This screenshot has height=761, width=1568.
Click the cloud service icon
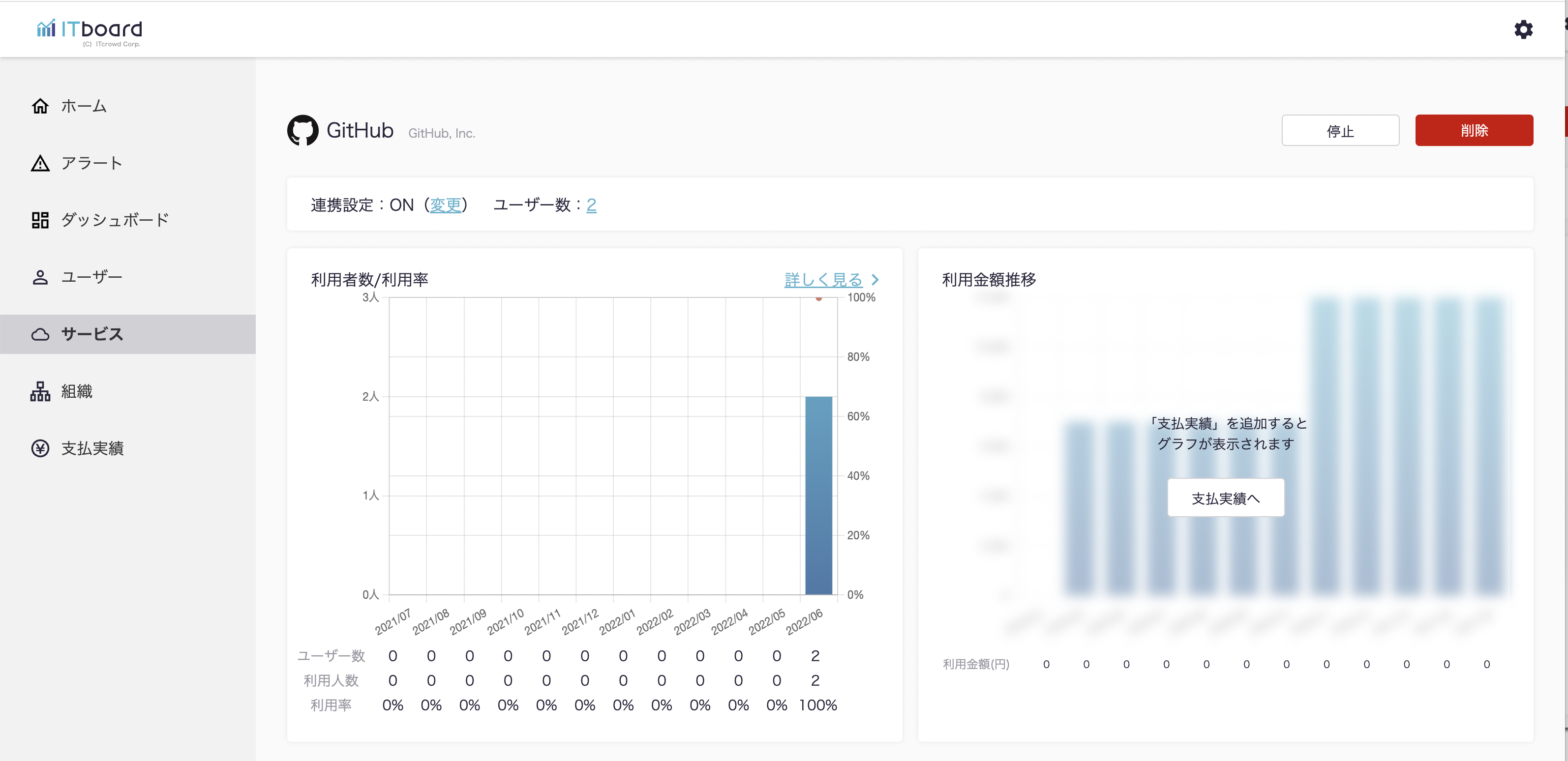tap(40, 334)
